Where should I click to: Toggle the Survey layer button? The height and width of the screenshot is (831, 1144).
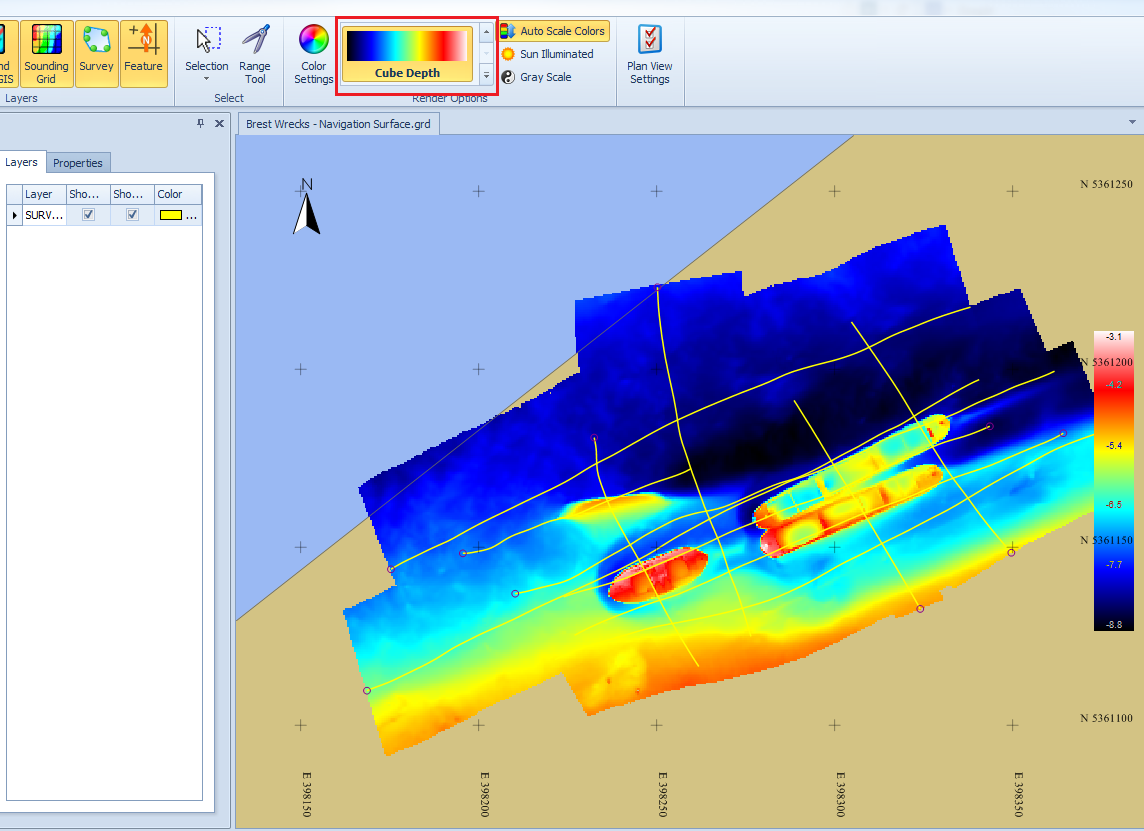tap(96, 54)
